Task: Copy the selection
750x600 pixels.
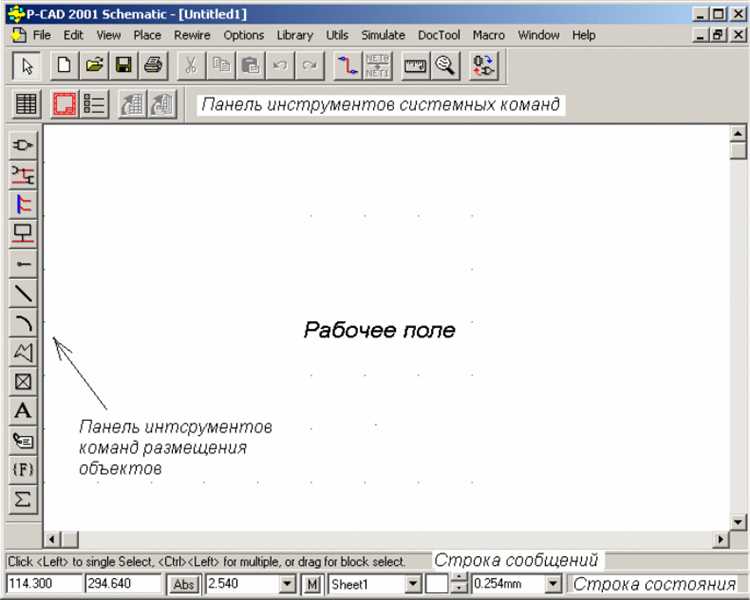Action: [x=221, y=66]
